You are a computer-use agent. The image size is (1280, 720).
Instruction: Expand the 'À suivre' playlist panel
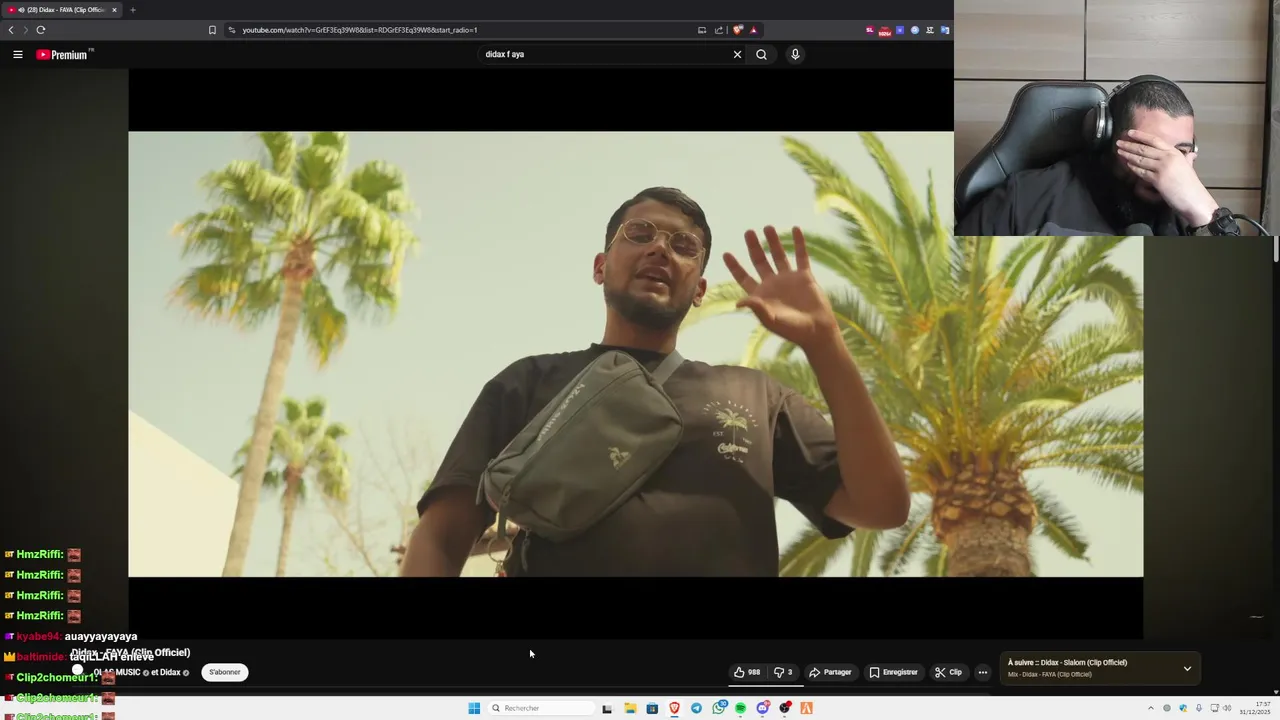pos(1187,668)
